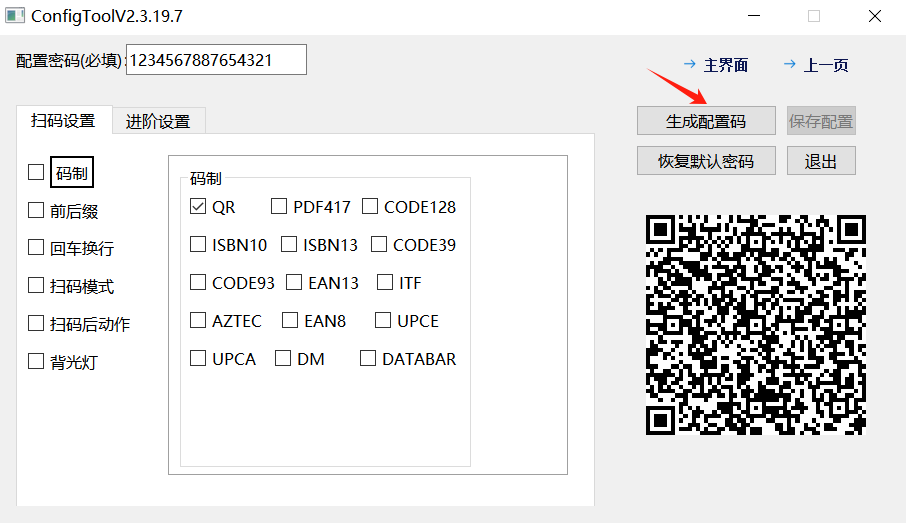The width and height of the screenshot is (906, 523).
Task: Click the 保存配置 button
Action: click(x=821, y=121)
